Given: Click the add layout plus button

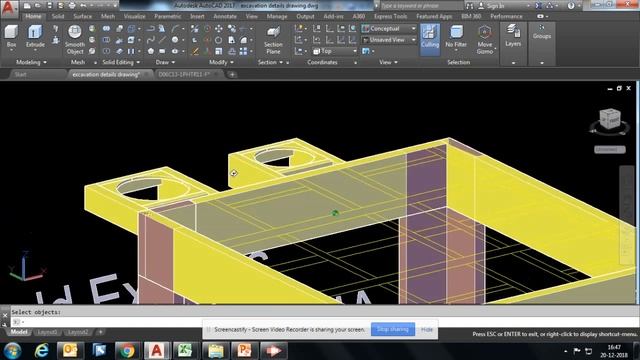Looking at the screenshot, I should (100, 332).
